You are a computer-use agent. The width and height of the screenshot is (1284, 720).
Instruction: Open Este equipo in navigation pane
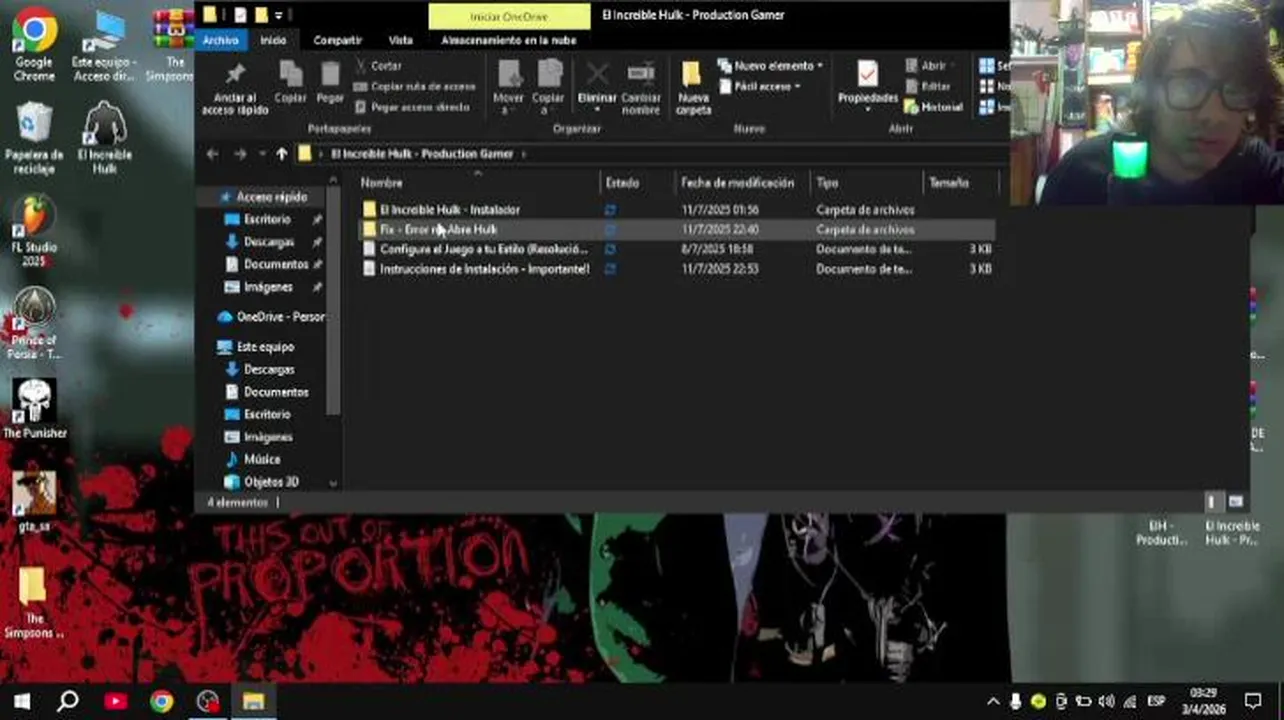[265, 347]
